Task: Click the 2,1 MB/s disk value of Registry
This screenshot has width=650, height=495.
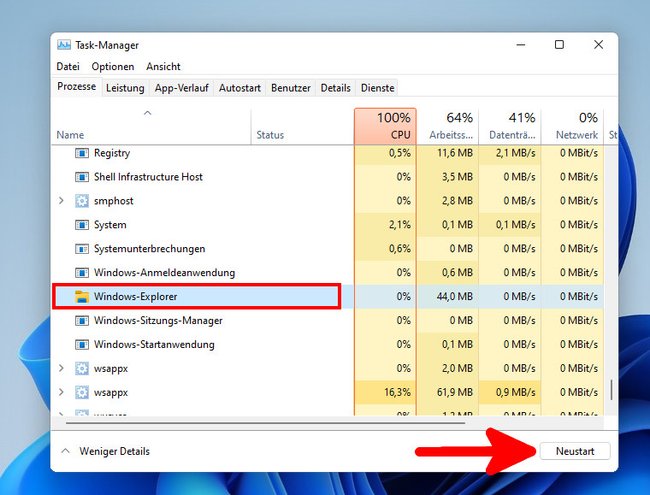Action: 516,153
